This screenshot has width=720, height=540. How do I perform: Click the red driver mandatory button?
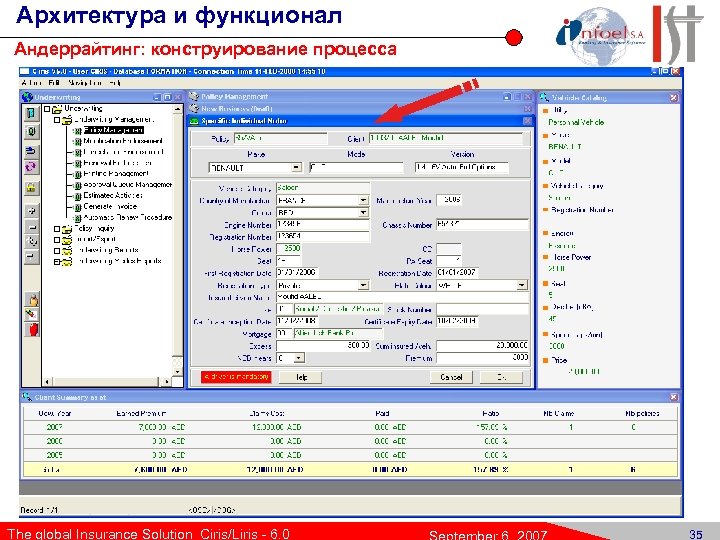tap(236, 377)
